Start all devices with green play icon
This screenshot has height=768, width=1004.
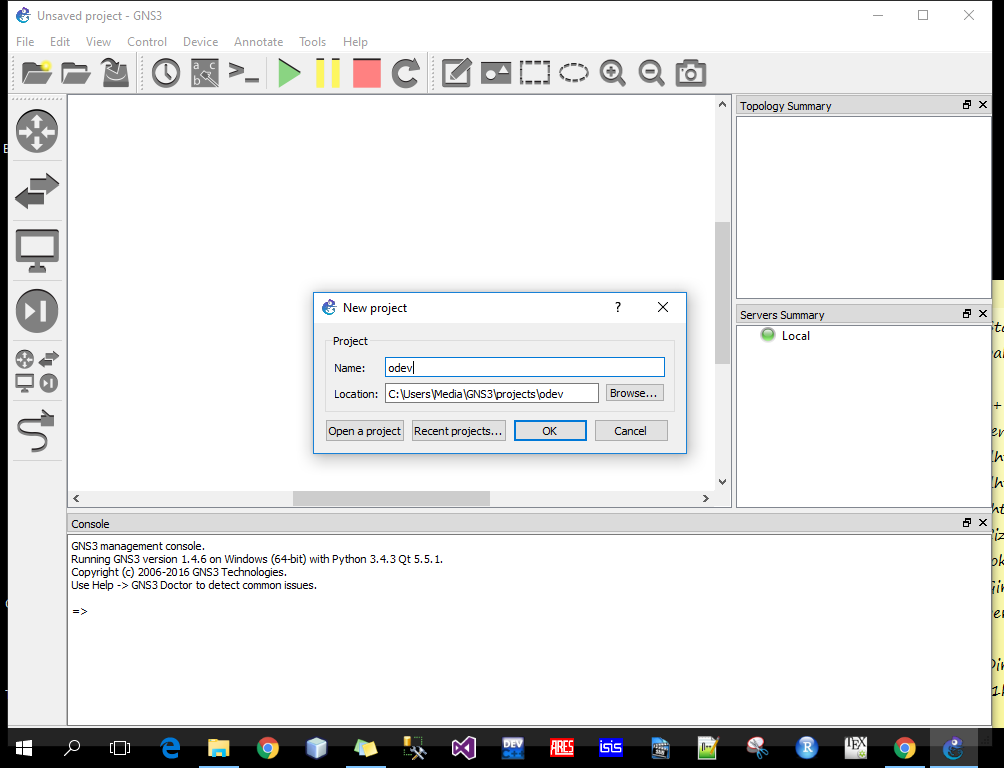(289, 73)
